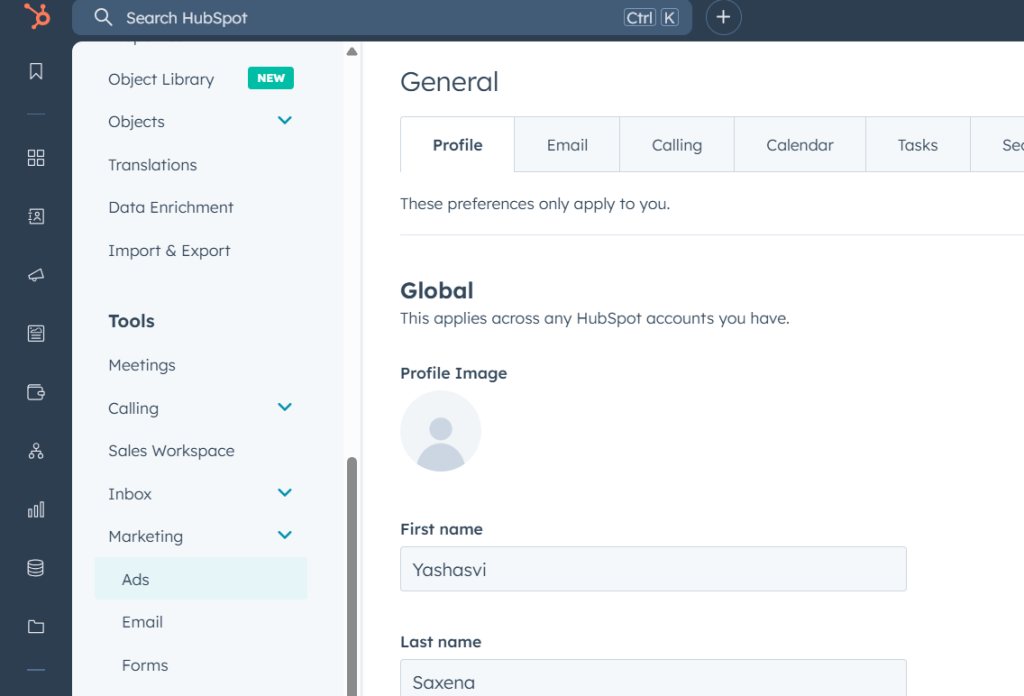Collapse the Inbox settings section
The height and width of the screenshot is (696, 1024).
pos(284,493)
